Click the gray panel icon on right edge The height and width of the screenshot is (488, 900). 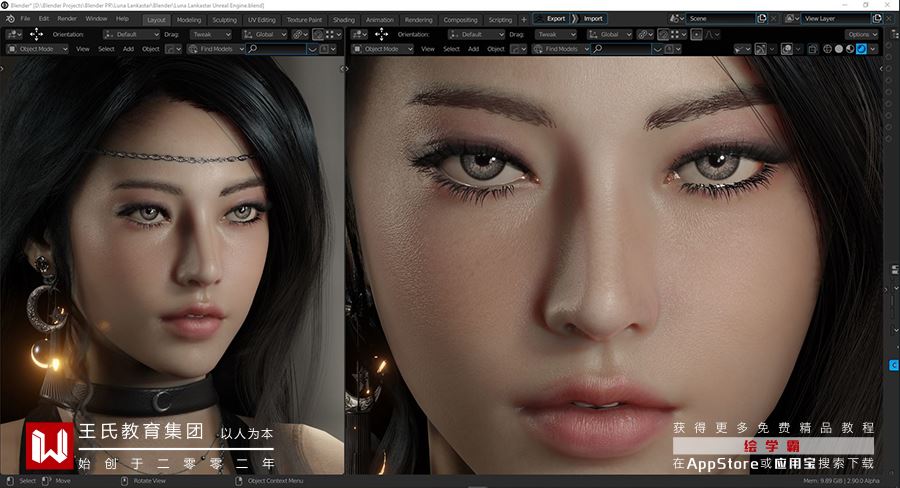tap(894, 269)
